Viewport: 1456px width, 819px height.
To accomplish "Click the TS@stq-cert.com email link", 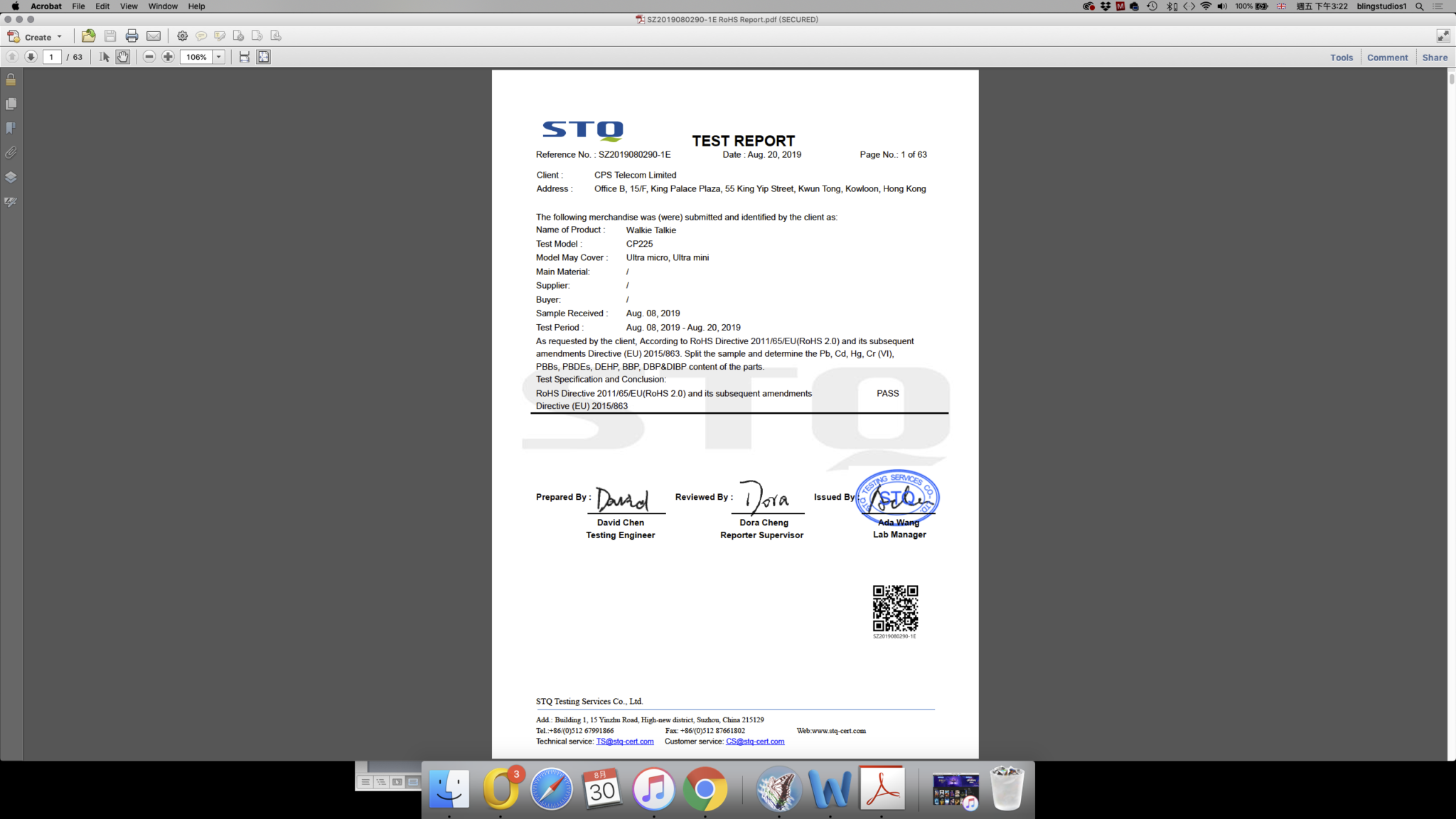I will 624,742.
